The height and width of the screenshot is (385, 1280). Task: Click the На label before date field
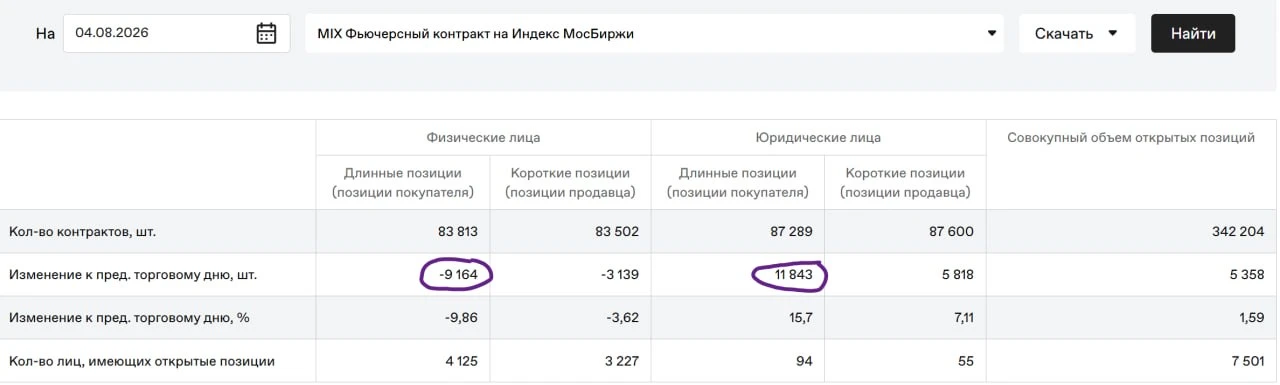(45, 33)
